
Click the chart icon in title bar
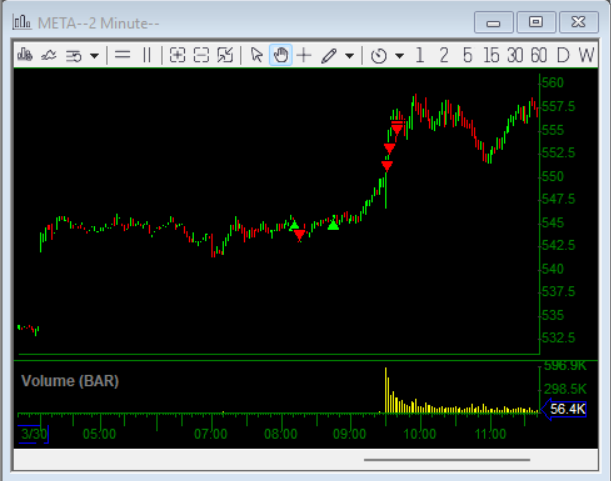[21, 22]
